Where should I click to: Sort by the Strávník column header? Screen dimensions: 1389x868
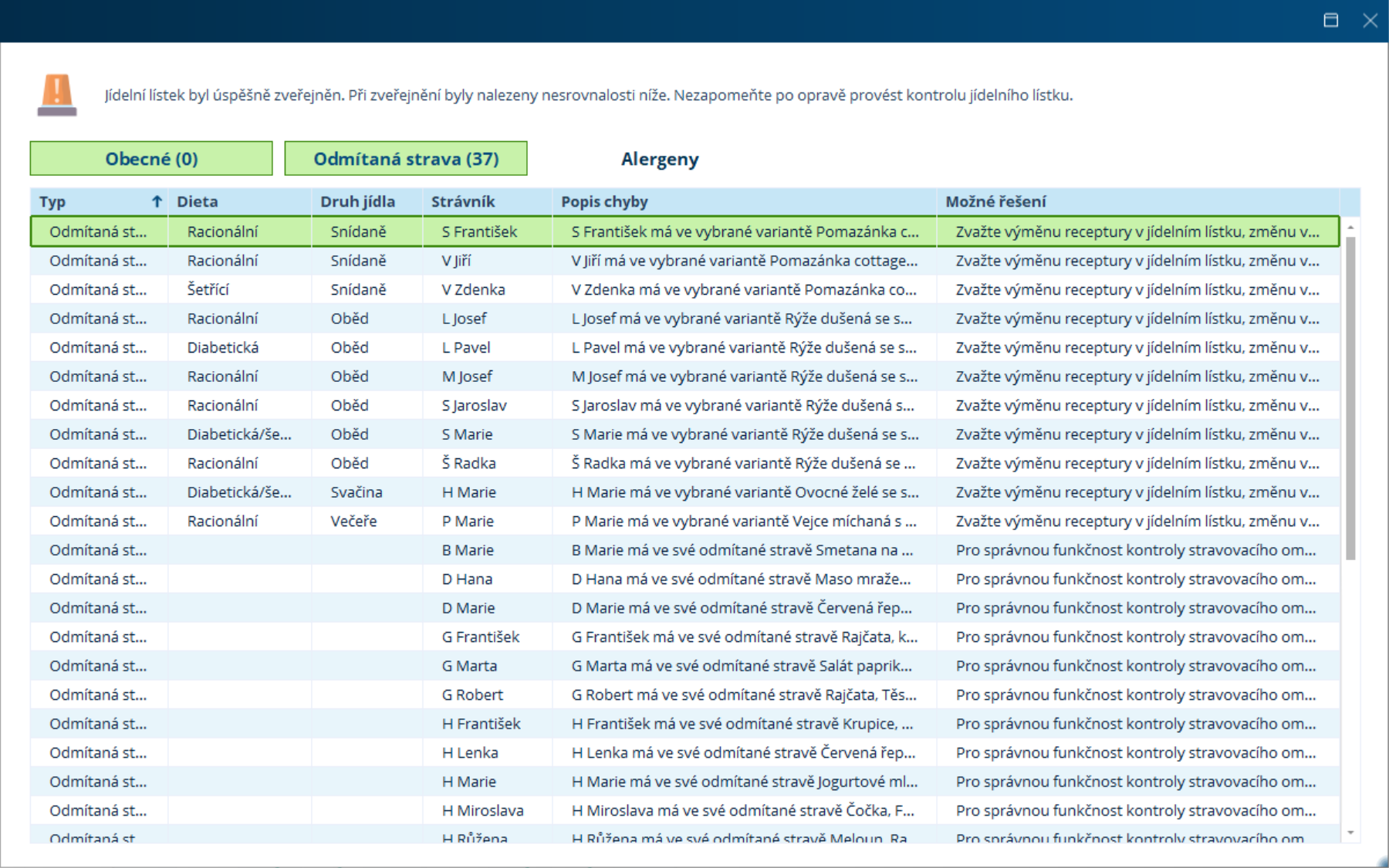[488, 201]
